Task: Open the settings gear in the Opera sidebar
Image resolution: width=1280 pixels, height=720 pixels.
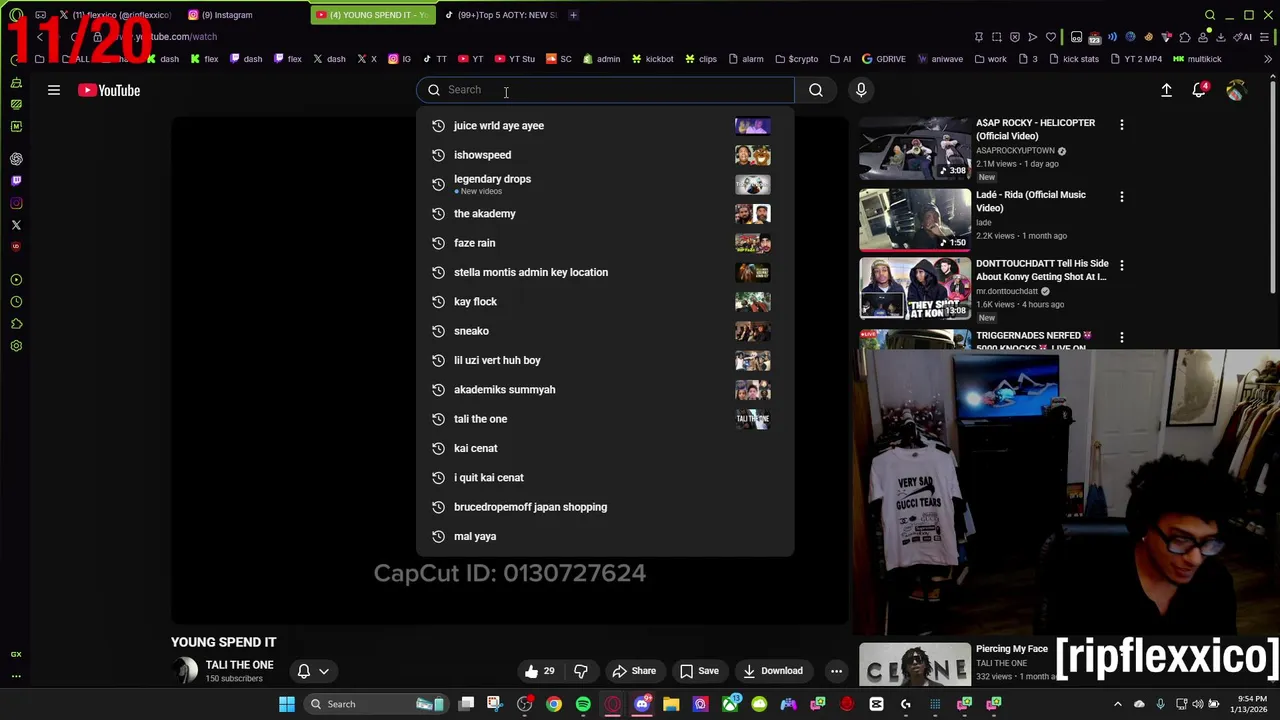Action: [16, 346]
